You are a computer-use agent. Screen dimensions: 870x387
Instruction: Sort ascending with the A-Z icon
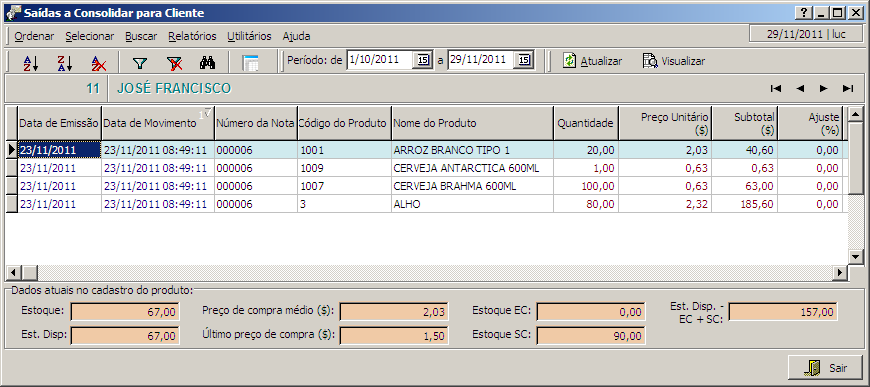pyautogui.click(x=31, y=62)
